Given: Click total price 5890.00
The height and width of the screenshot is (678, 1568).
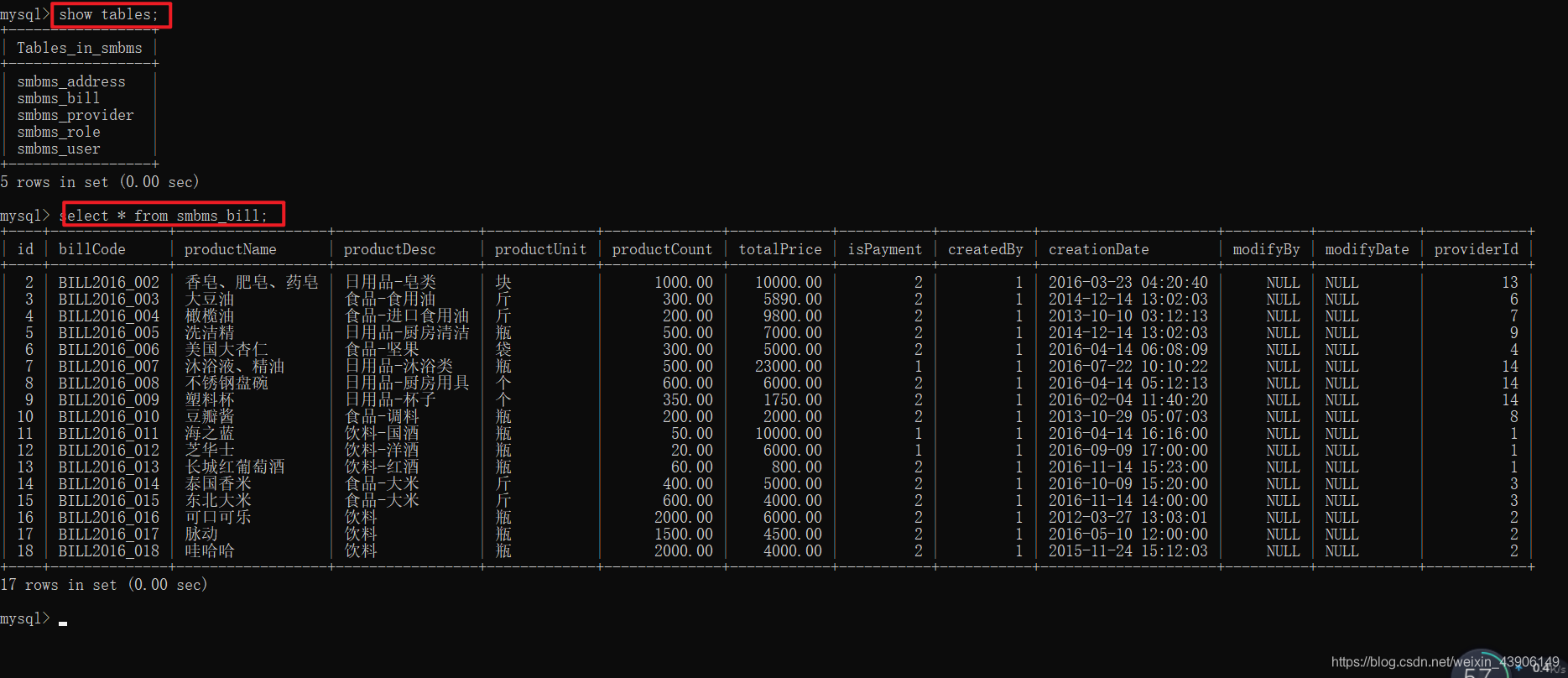Looking at the screenshot, I should (793, 300).
